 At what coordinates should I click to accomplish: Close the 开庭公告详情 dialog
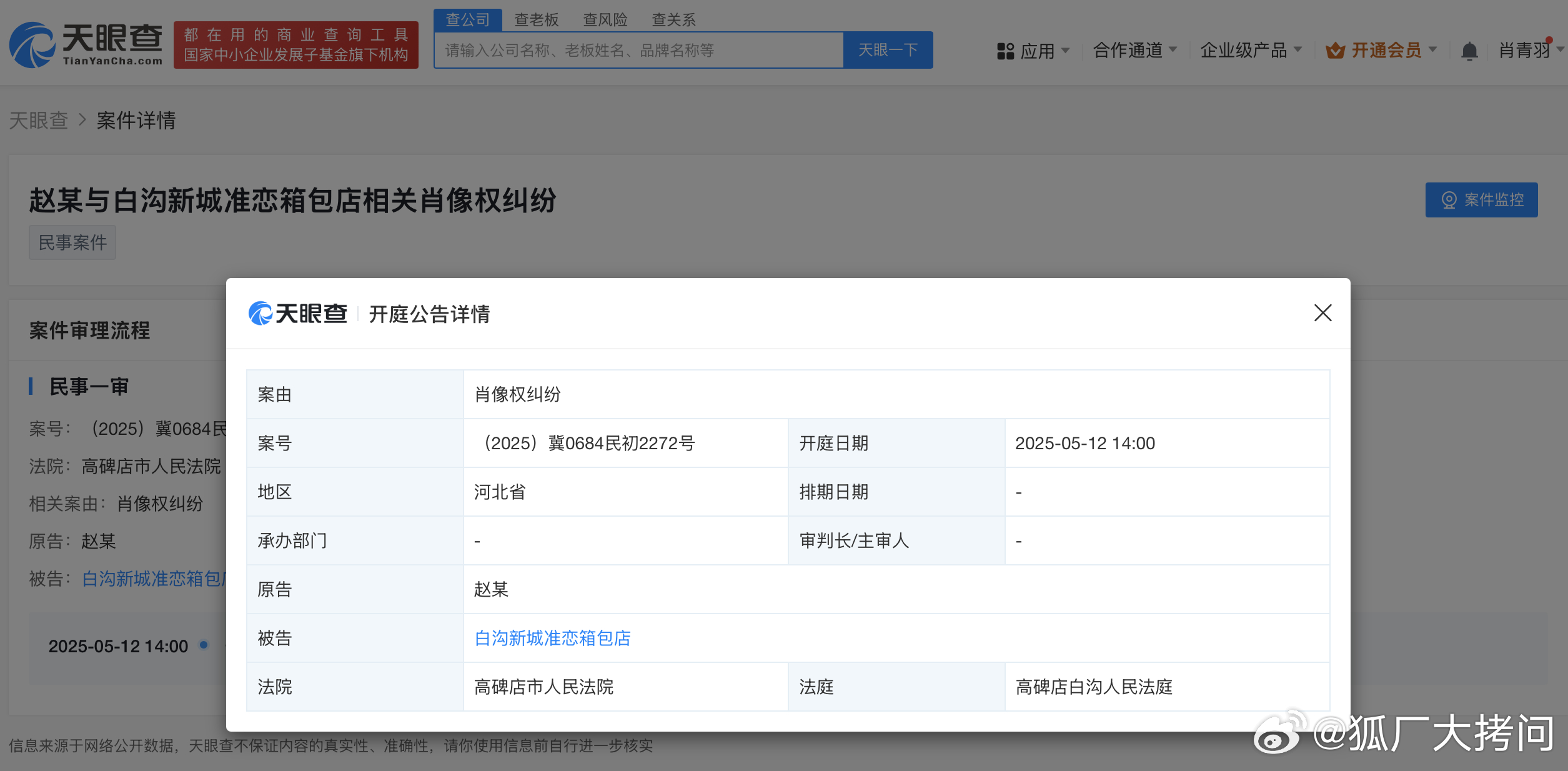click(x=1322, y=313)
